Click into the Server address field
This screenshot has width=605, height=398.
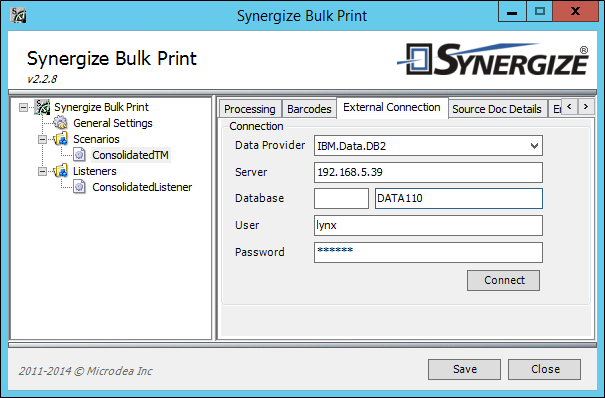[x=428, y=172]
